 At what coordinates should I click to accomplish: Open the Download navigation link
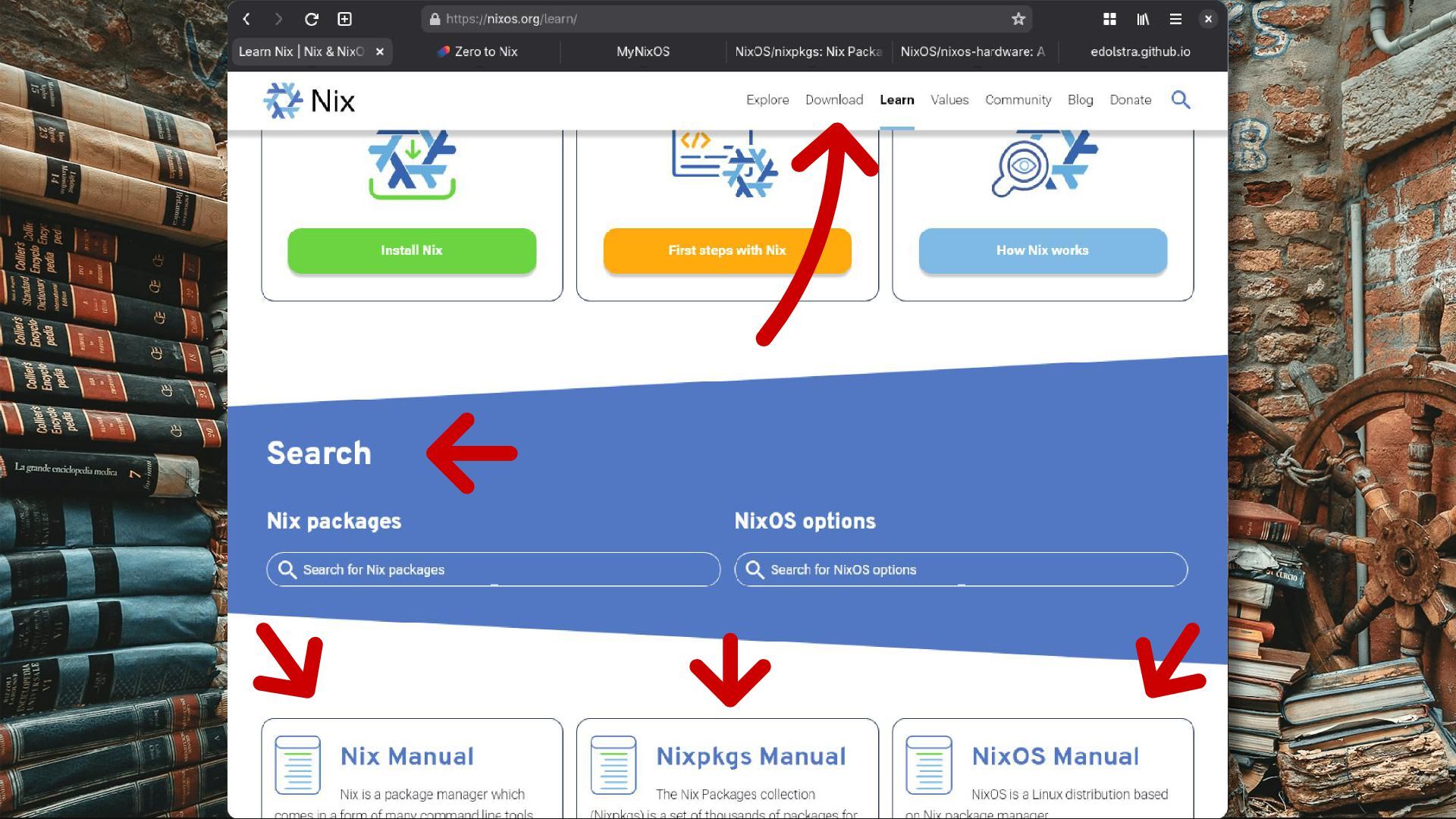pos(833,99)
